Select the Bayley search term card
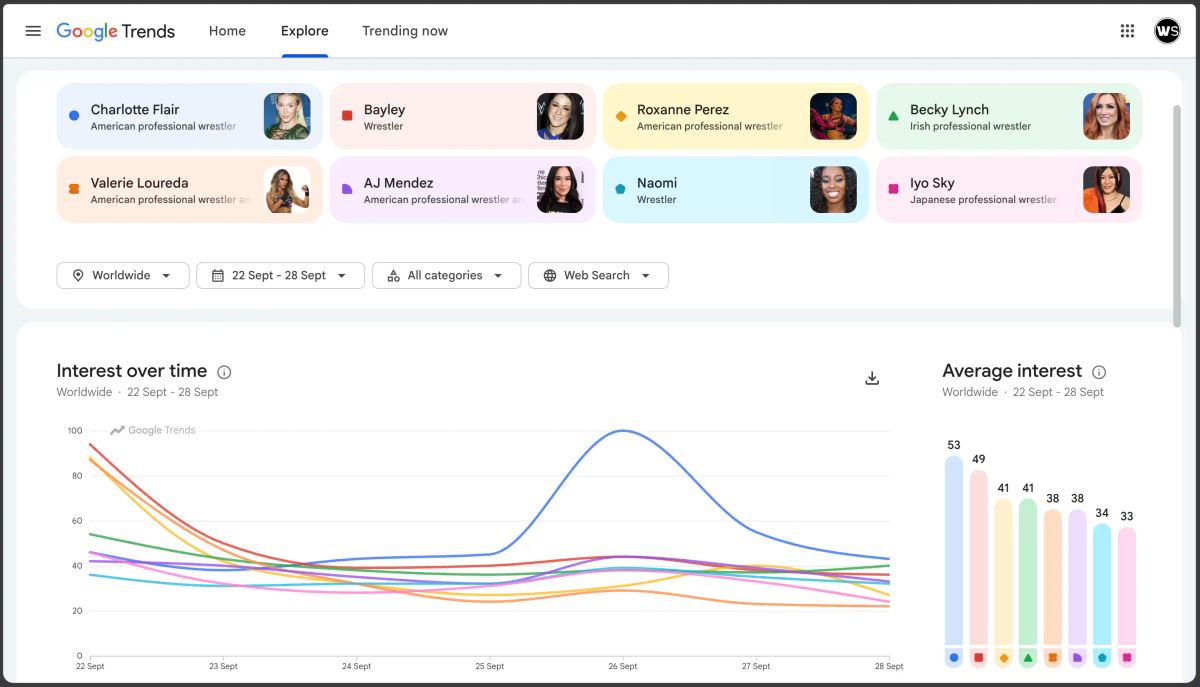 (463, 116)
